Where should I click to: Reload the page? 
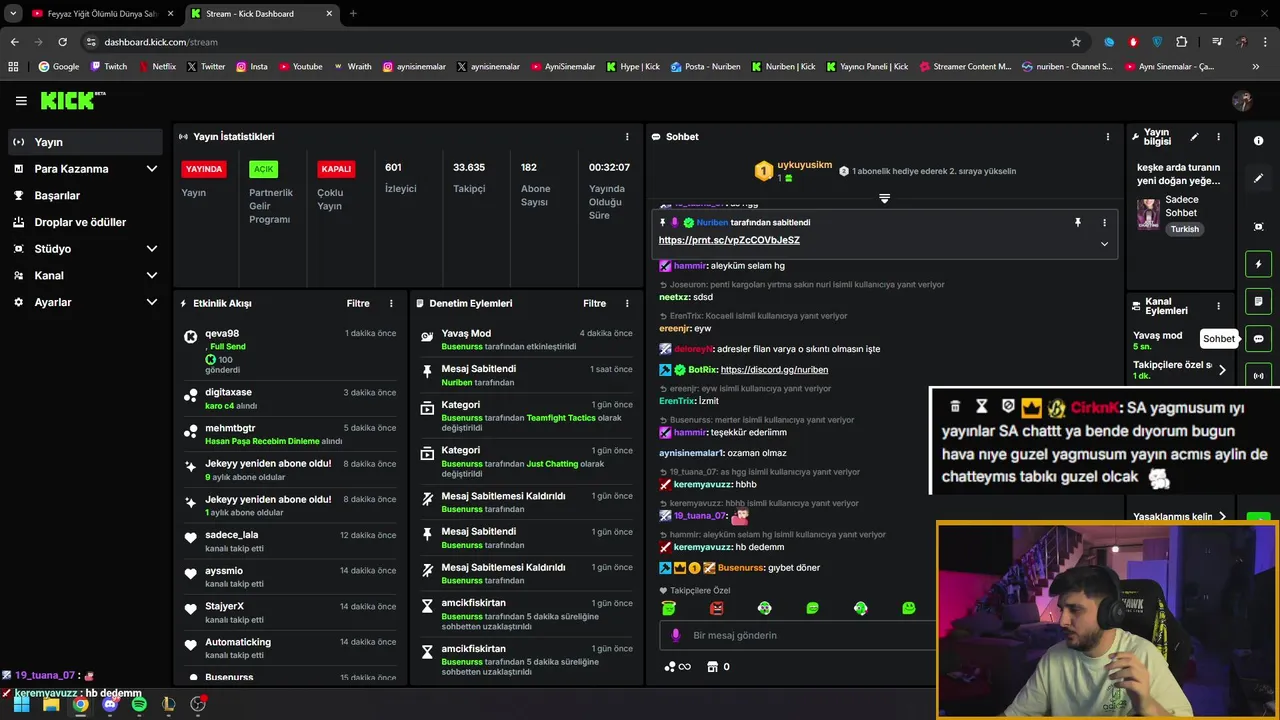click(x=62, y=42)
